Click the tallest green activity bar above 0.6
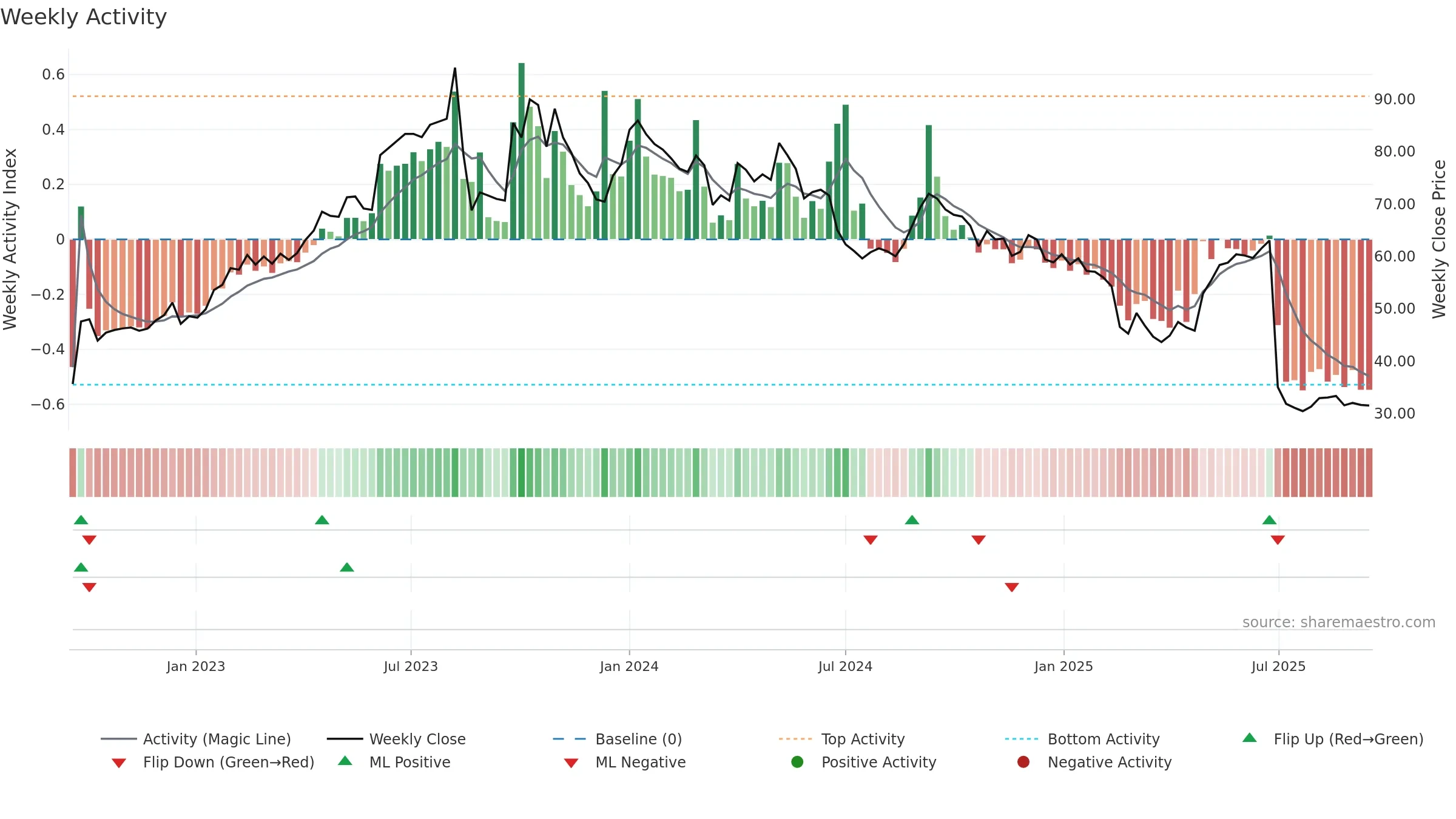The height and width of the screenshot is (819, 1456). tap(522, 151)
